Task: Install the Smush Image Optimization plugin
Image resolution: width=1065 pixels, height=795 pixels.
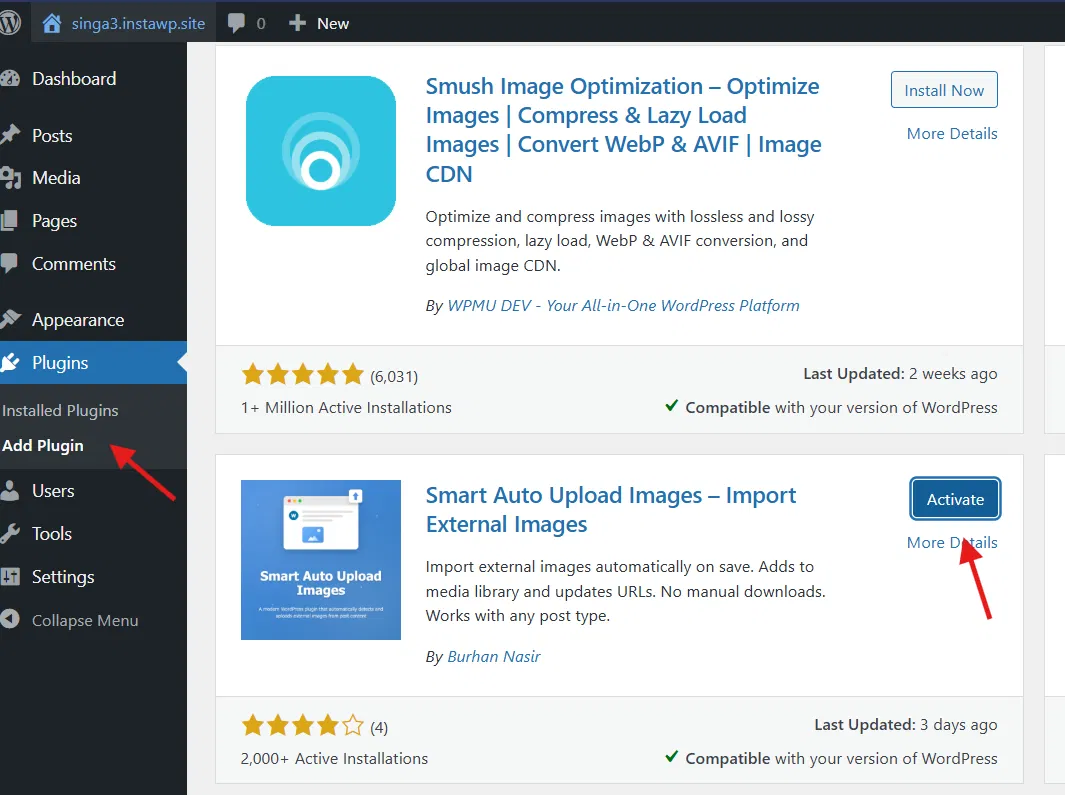Action: [944, 89]
